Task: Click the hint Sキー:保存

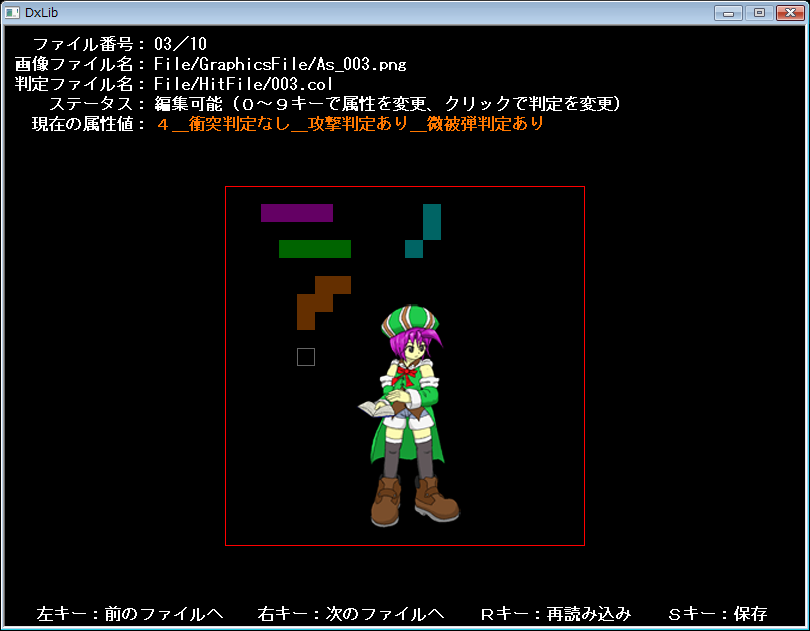Action: [718, 614]
